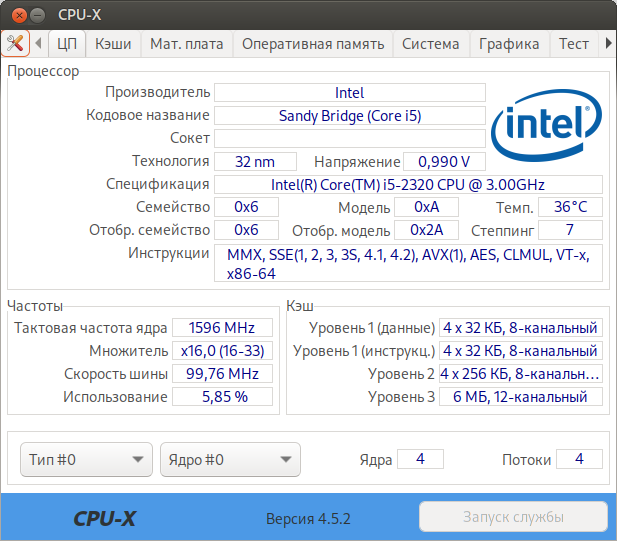Click the empty Сокет field
The image size is (617, 541).
[x=350, y=138]
